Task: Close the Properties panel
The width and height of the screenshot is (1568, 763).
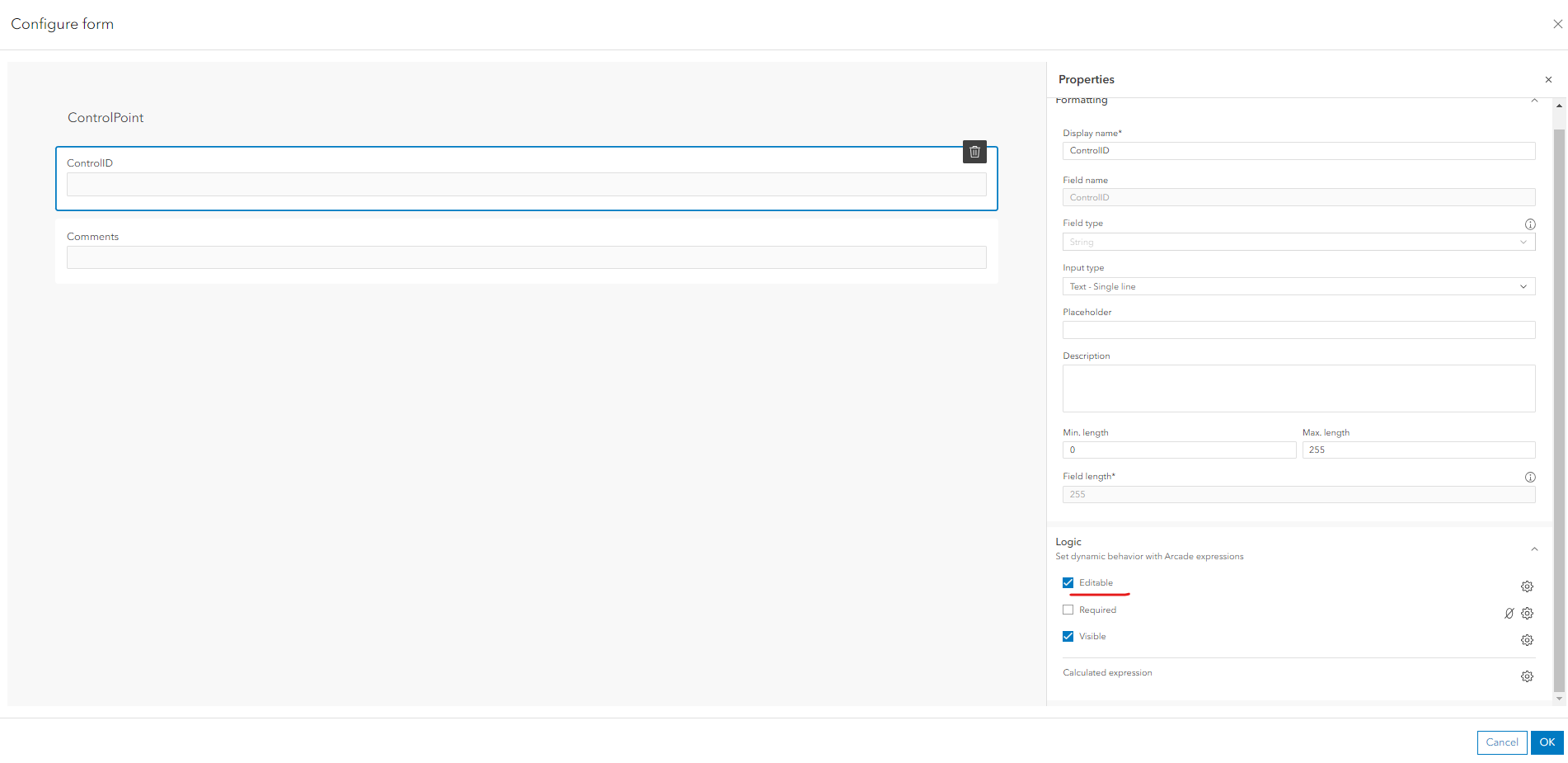Action: tap(1548, 80)
